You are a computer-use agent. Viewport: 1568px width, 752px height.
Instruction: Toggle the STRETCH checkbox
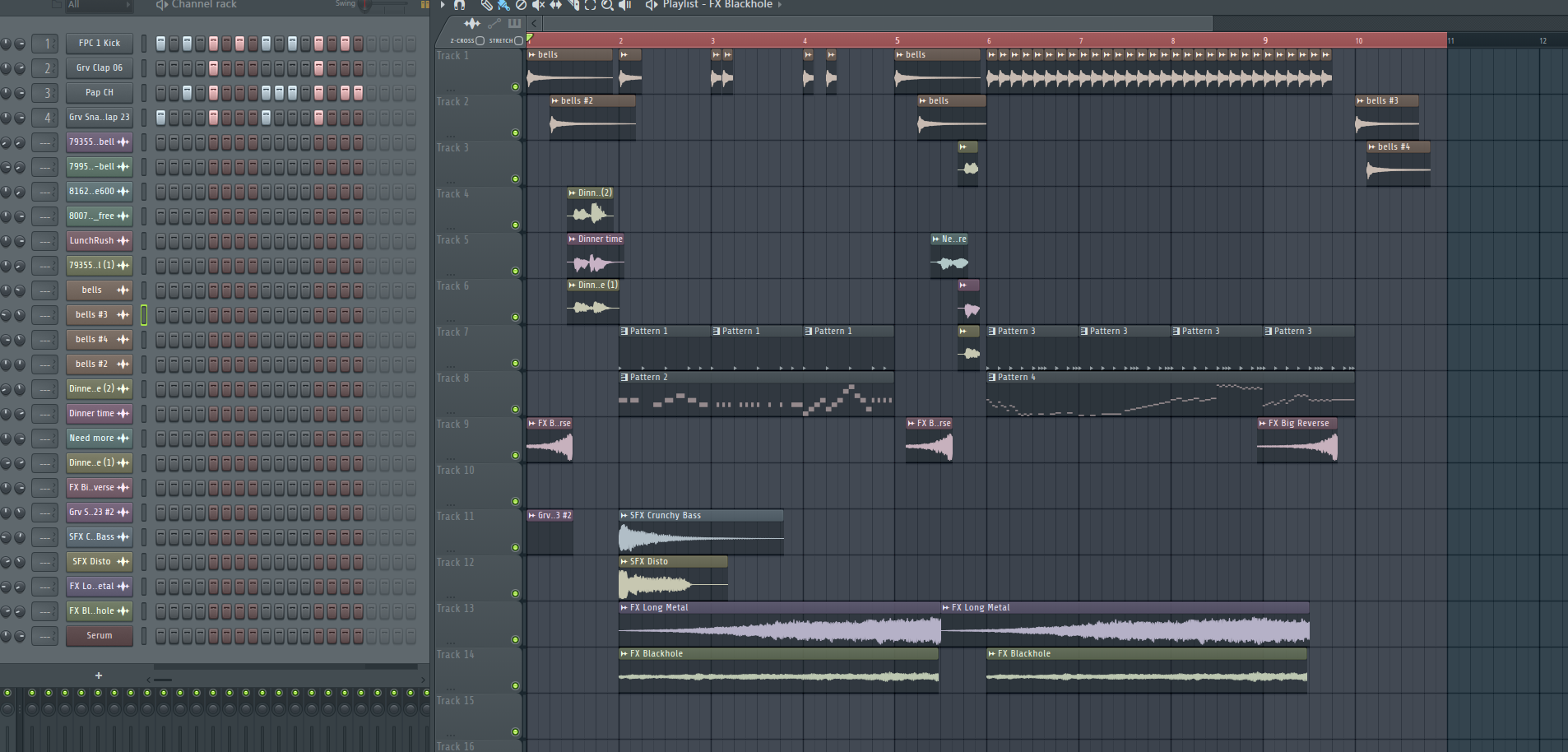(x=518, y=40)
